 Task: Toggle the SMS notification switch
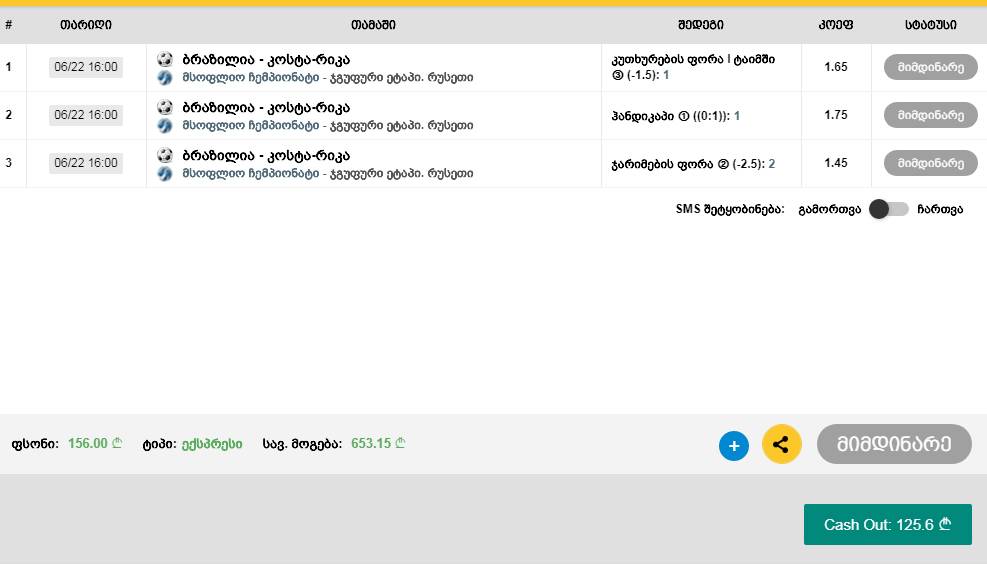(889, 209)
